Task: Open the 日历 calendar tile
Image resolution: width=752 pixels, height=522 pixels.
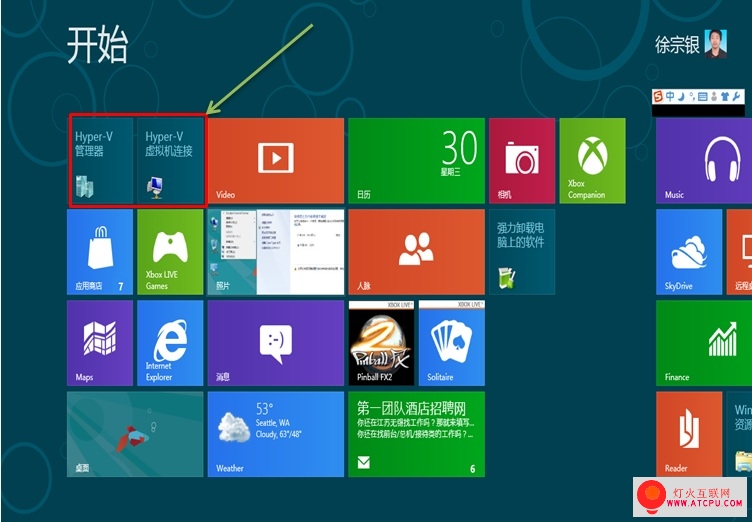Action: 416,161
